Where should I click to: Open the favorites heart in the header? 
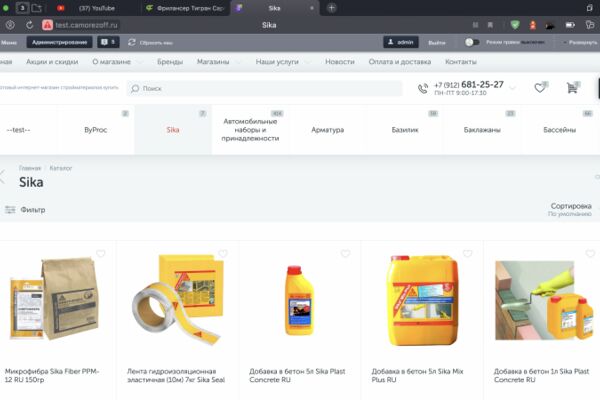pyautogui.click(x=540, y=88)
